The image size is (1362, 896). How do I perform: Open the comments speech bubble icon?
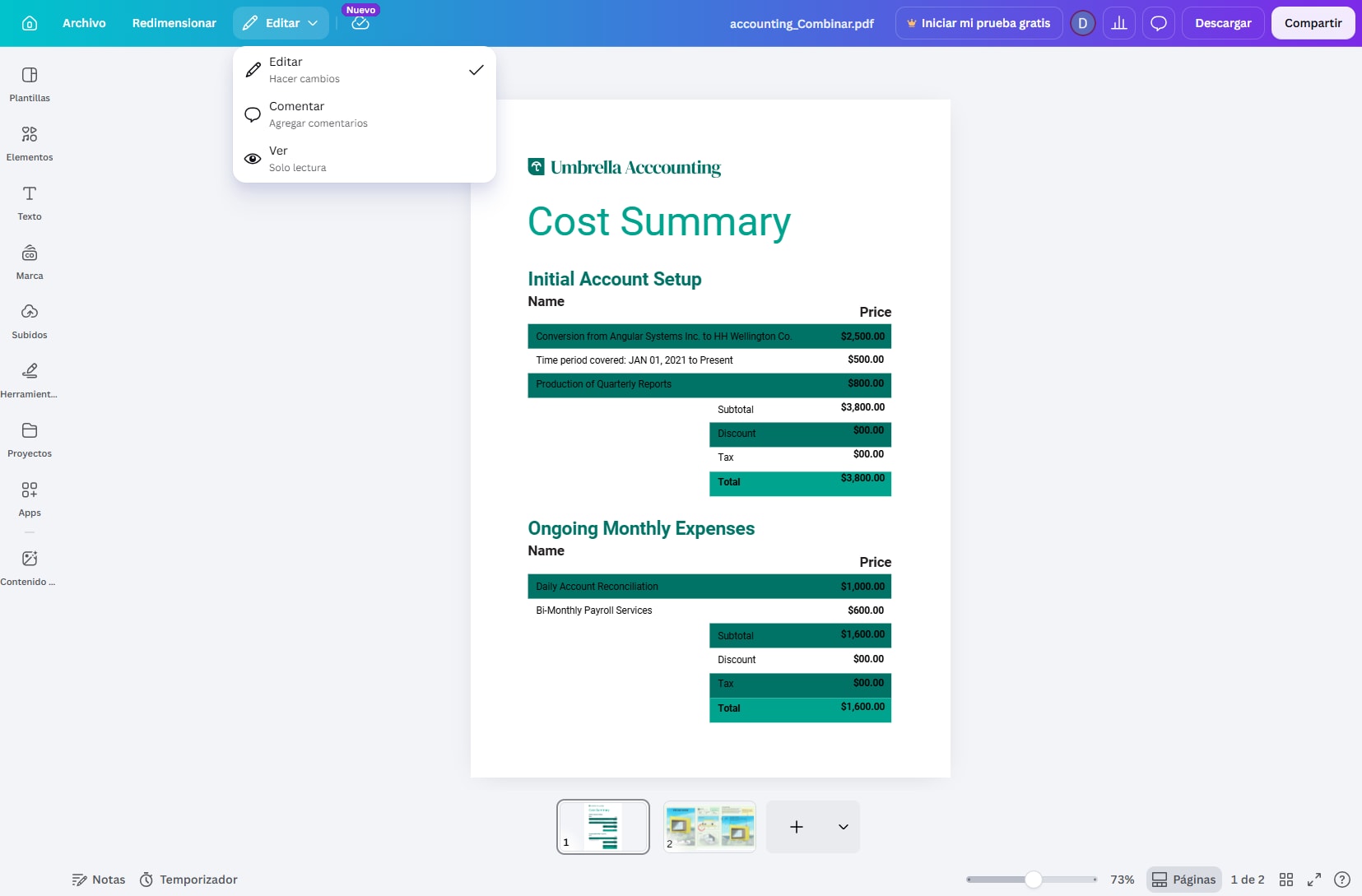[x=1159, y=23]
